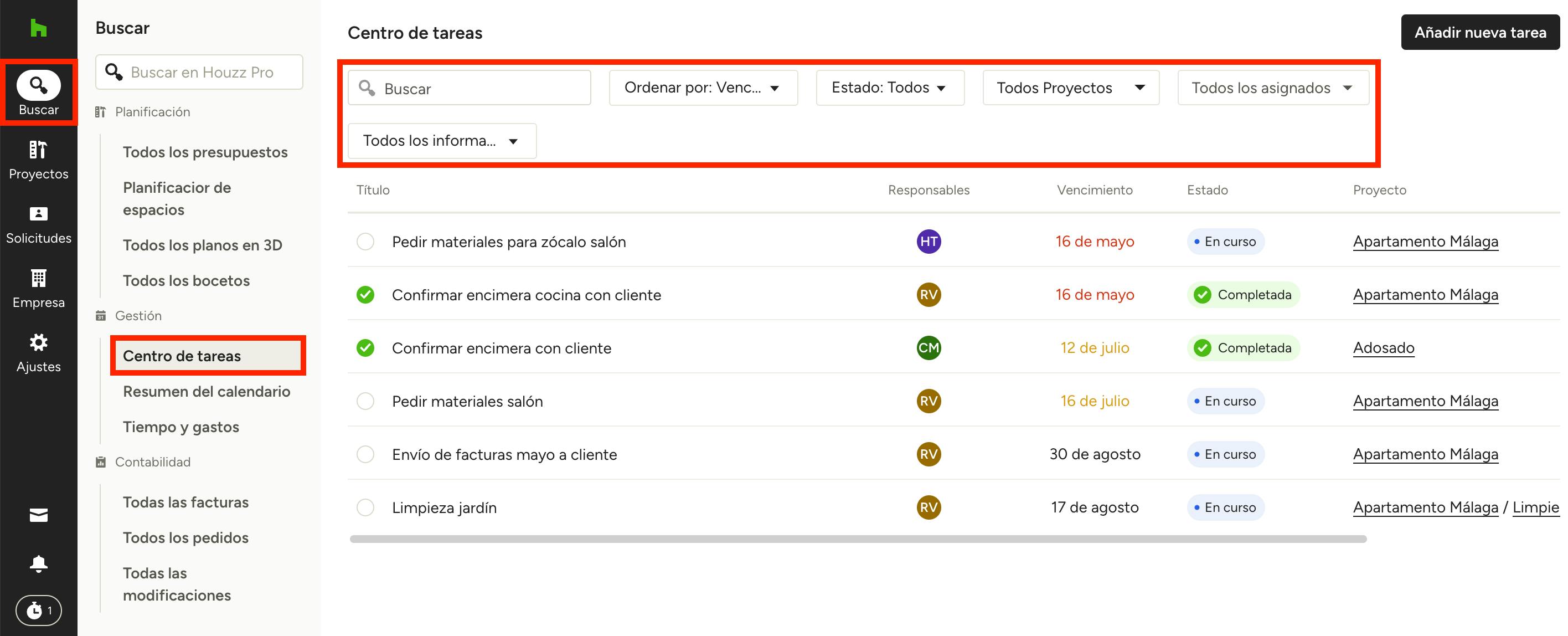
Task: Open the 'Estado: Todos' filter dropdown
Action: coord(889,88)
